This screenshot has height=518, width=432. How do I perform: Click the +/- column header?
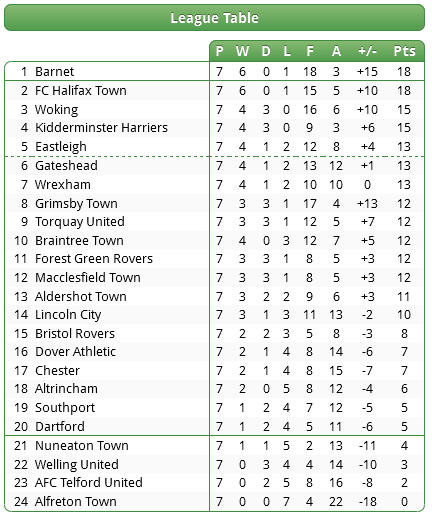pos(367,51)
